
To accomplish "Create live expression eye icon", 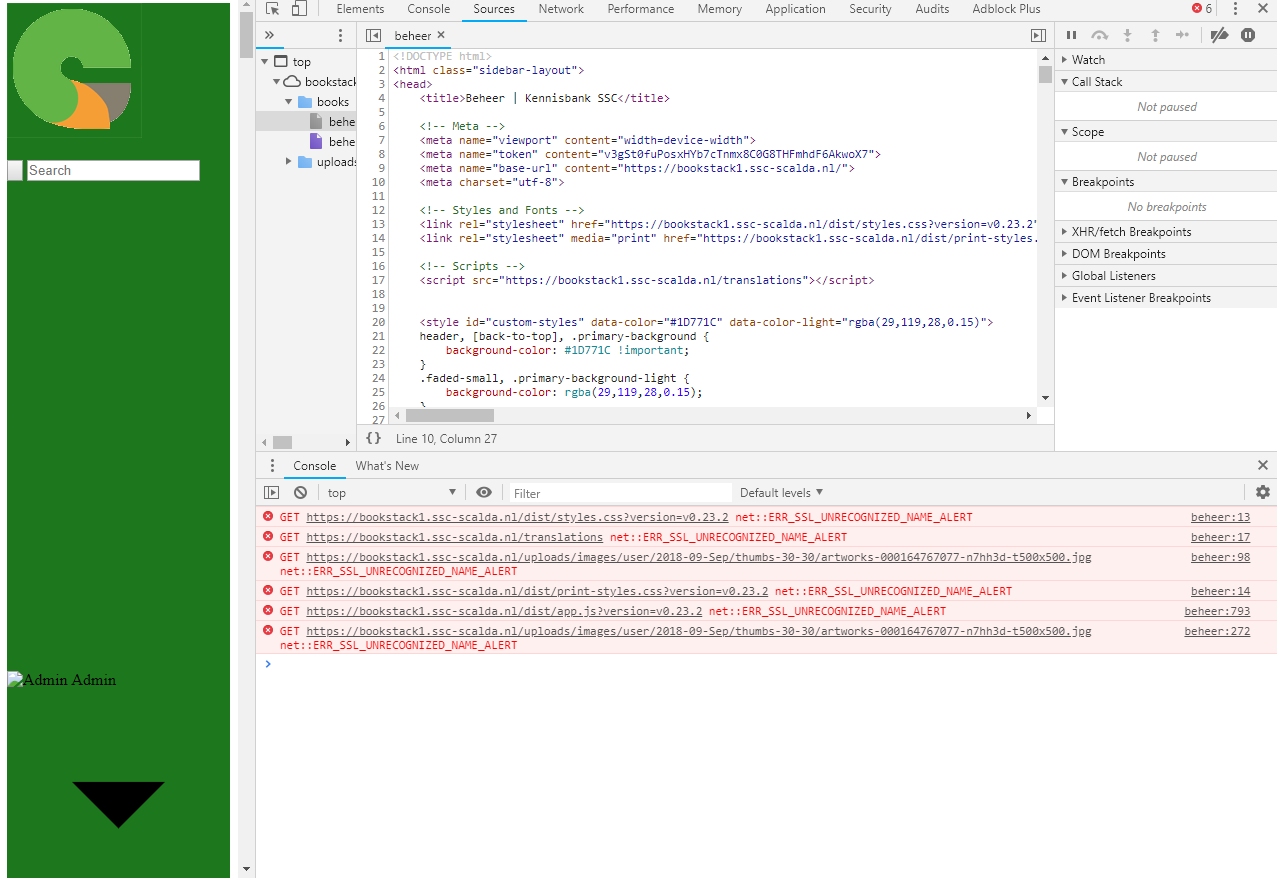I will pyautogui.click(x=484, y=492).
